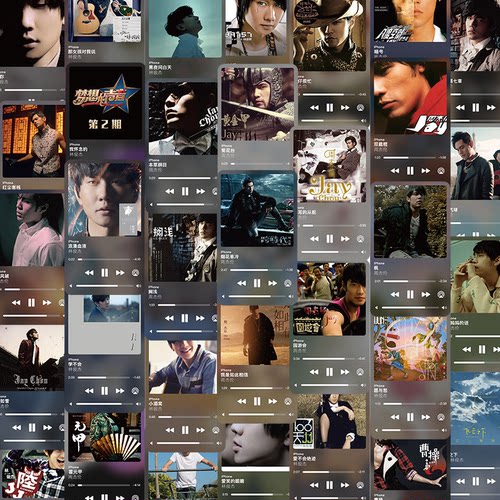Pause the song under the 如此相信 sepia cover
500x500 pixels.
tap(257, 401)
